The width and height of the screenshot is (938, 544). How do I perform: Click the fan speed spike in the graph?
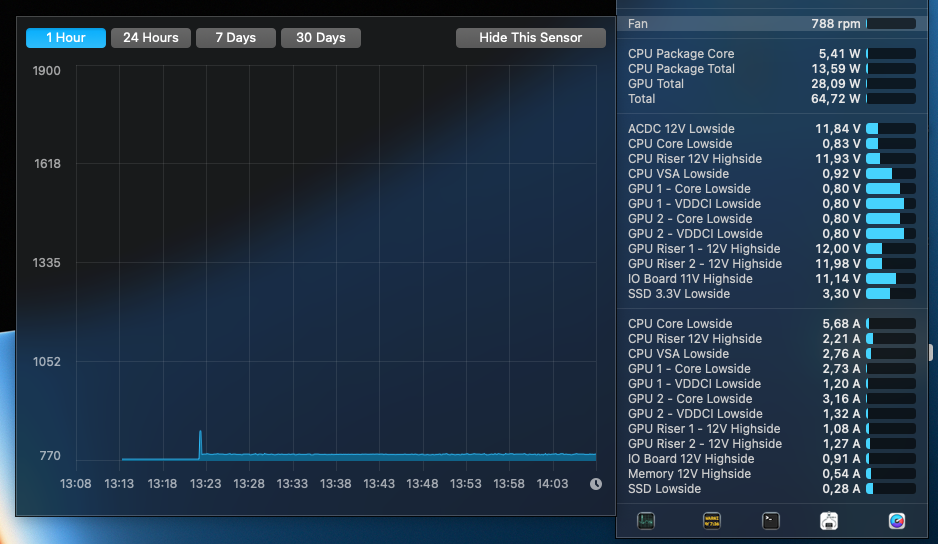coord(200,443)
